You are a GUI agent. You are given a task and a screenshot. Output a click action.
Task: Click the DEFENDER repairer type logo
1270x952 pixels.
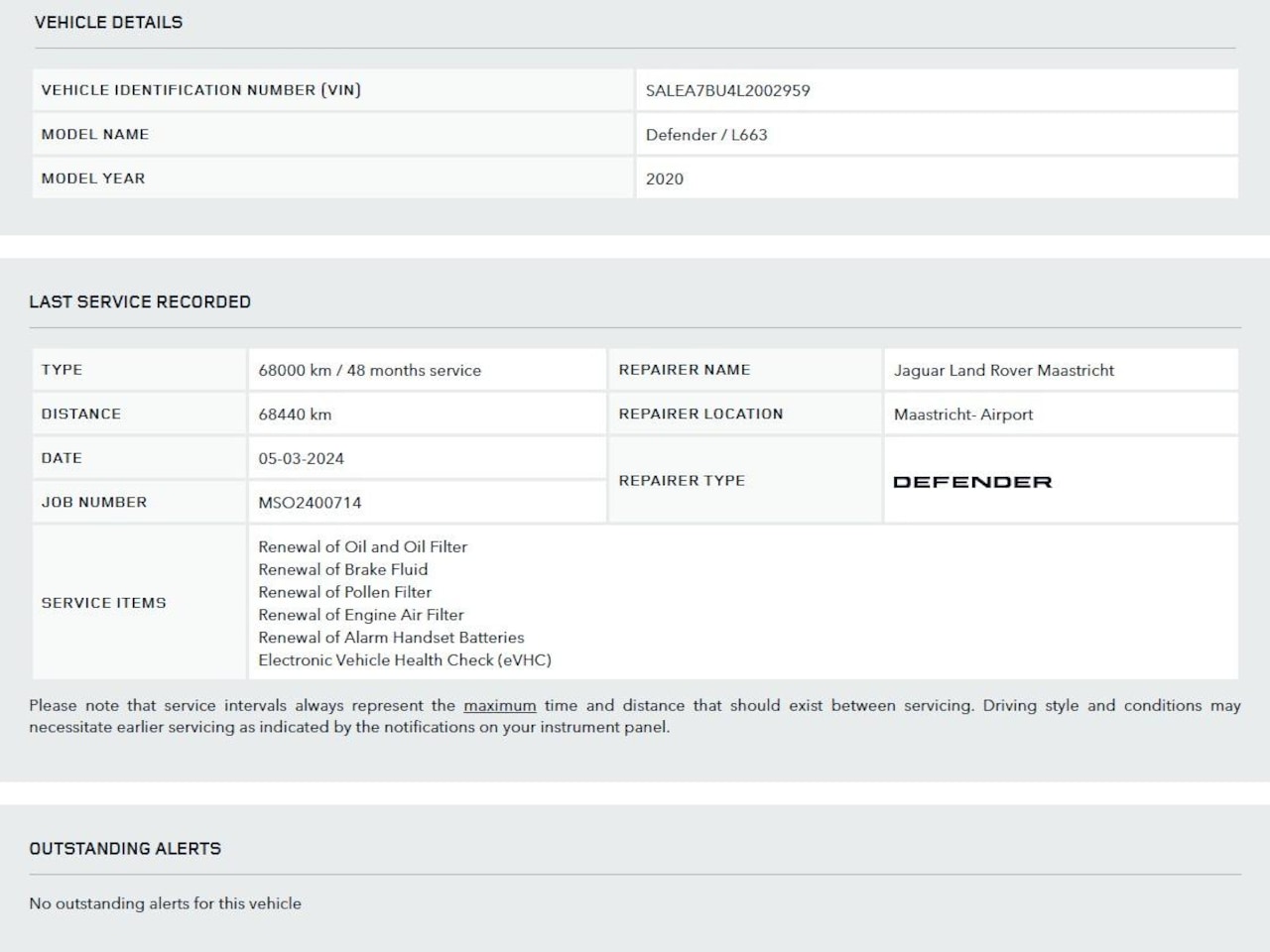point(972,482)
